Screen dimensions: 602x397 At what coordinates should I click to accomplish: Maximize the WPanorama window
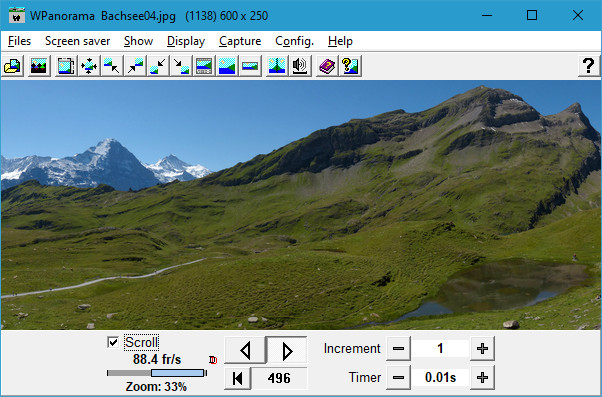[532, 15]
